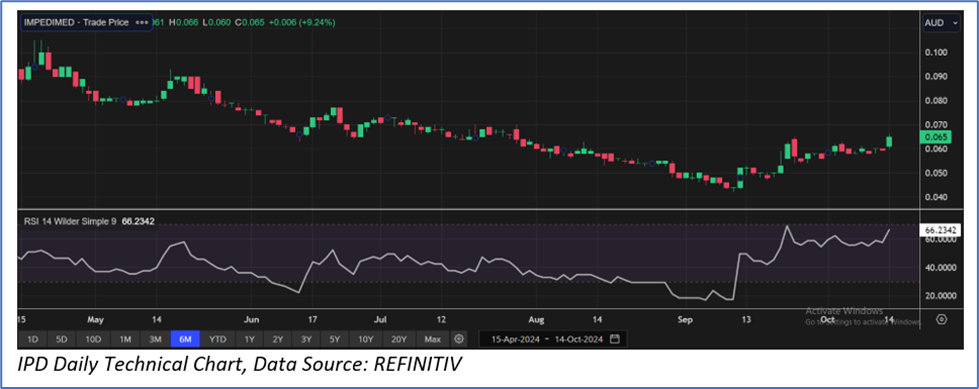Click the chart settings icon at bottom right
The width and height of the screenshot is (979, 389).
(x=942, y=319)
